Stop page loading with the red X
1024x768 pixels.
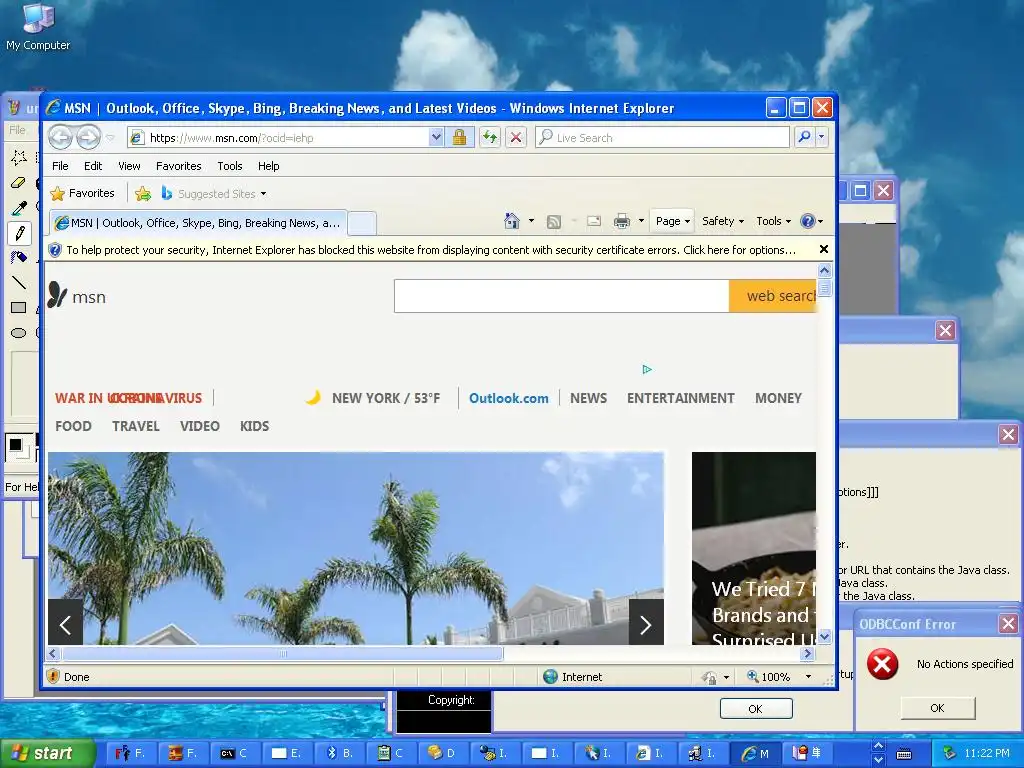point(516,137)
